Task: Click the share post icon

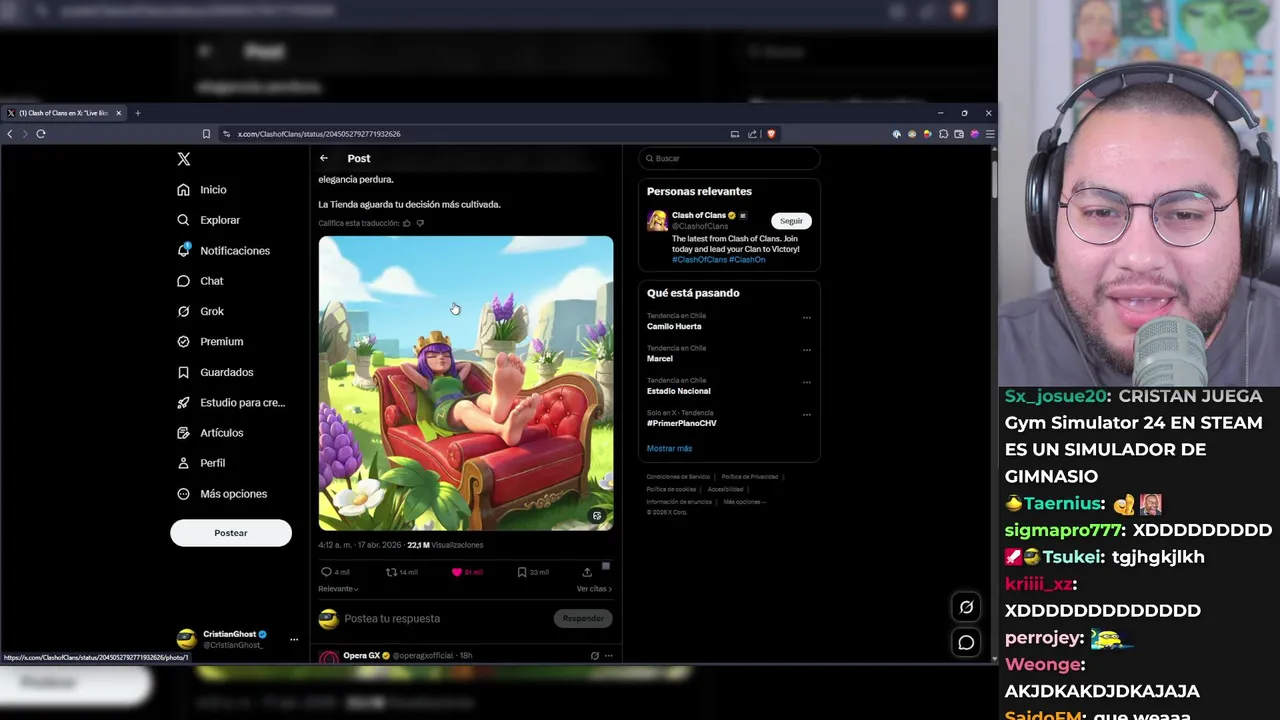Action: 587,572
